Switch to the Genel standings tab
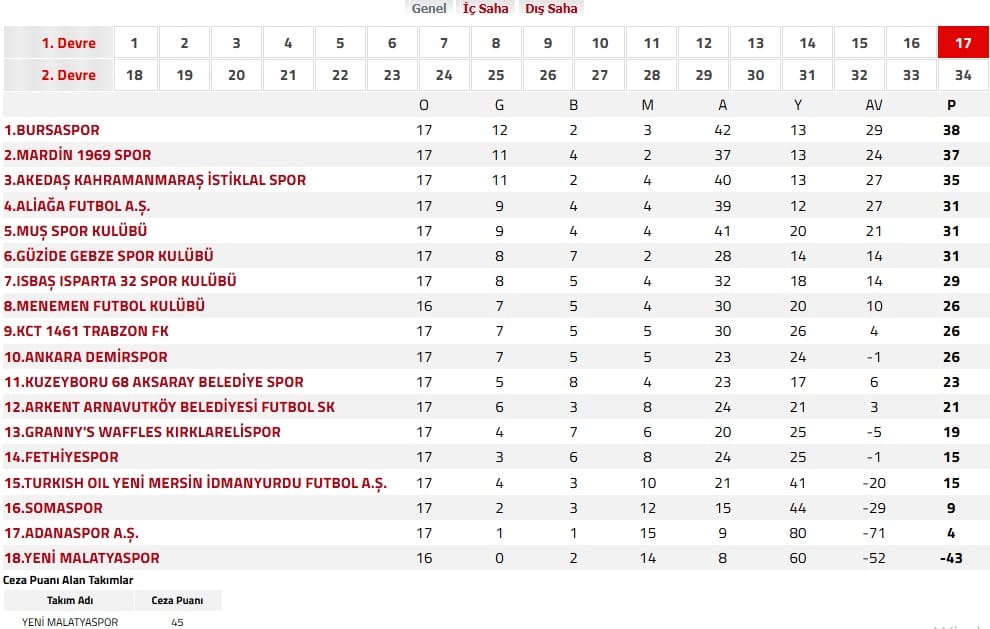990x629 pixels. click(429, 9)
